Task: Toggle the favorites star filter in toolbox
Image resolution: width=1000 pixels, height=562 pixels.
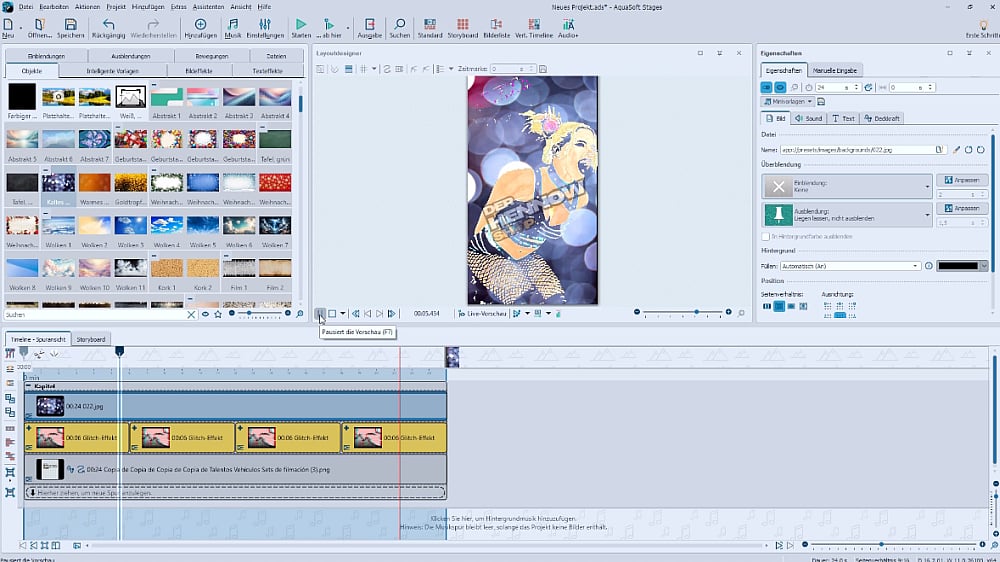Action: click(x=217, y=314)
